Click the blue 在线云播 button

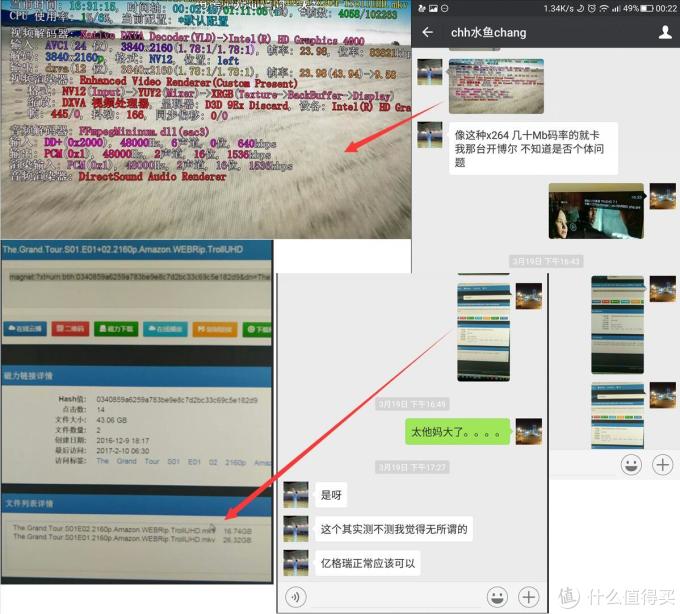(25, 329)
